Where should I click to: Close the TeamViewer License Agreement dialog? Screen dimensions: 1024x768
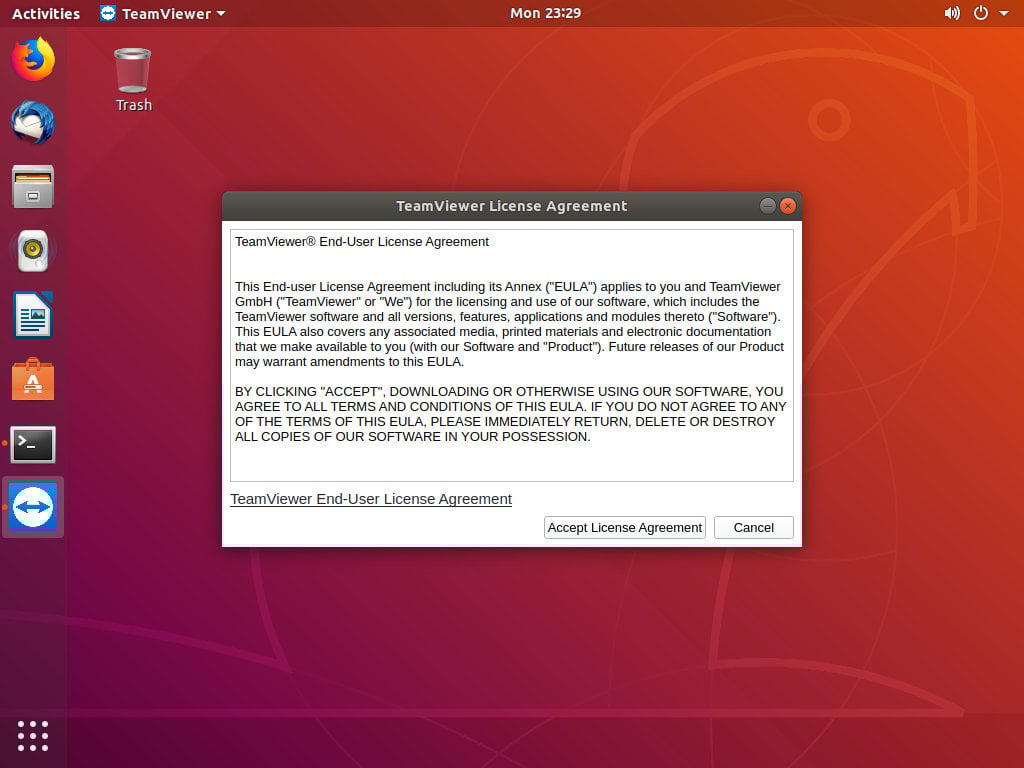point(788,206)
